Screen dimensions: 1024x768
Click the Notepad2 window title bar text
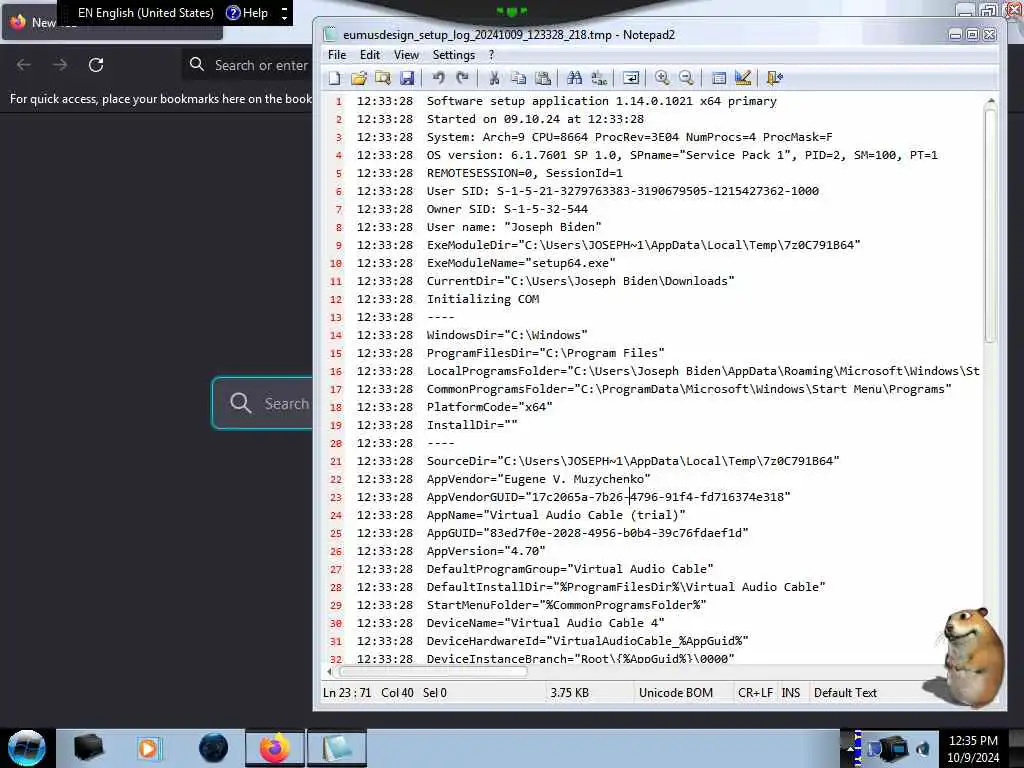pos(509,35)
